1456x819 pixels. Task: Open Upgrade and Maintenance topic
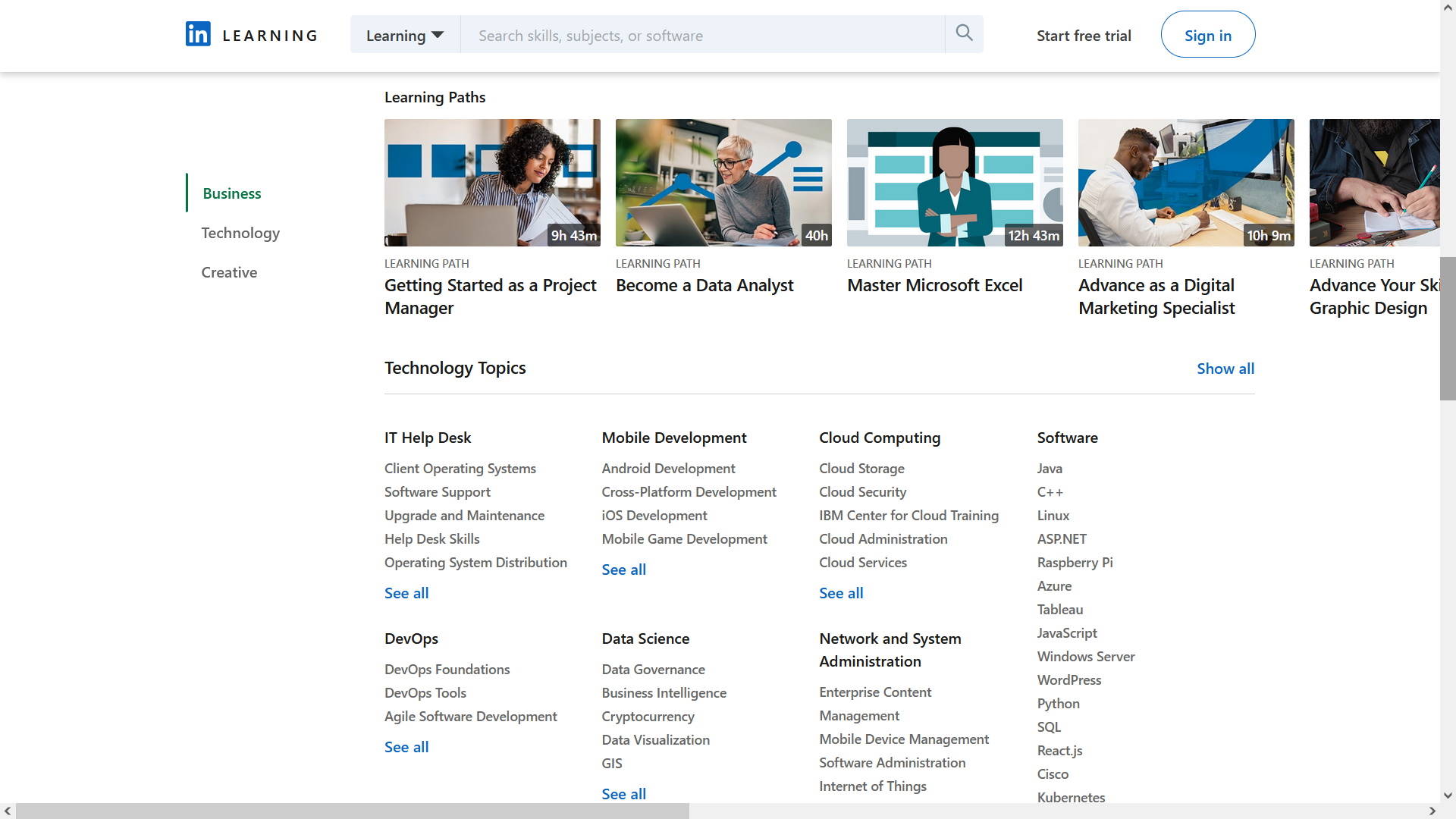[464, 516]
